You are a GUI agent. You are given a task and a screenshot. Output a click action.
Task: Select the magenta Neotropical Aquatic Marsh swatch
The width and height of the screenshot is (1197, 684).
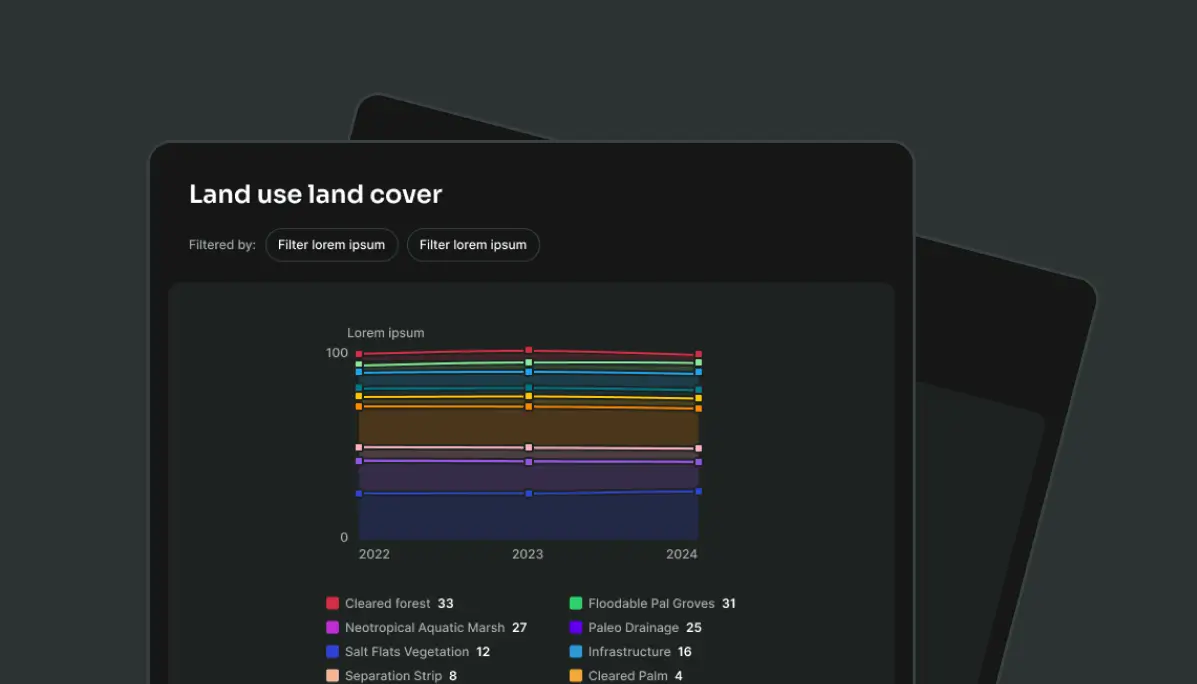(333, 628)
